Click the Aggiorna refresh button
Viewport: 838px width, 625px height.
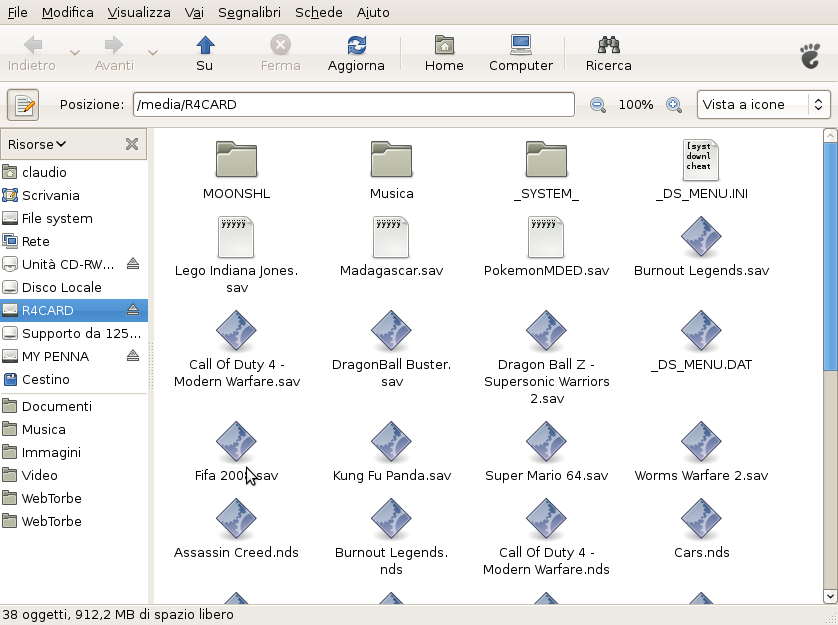click(356, 53)
